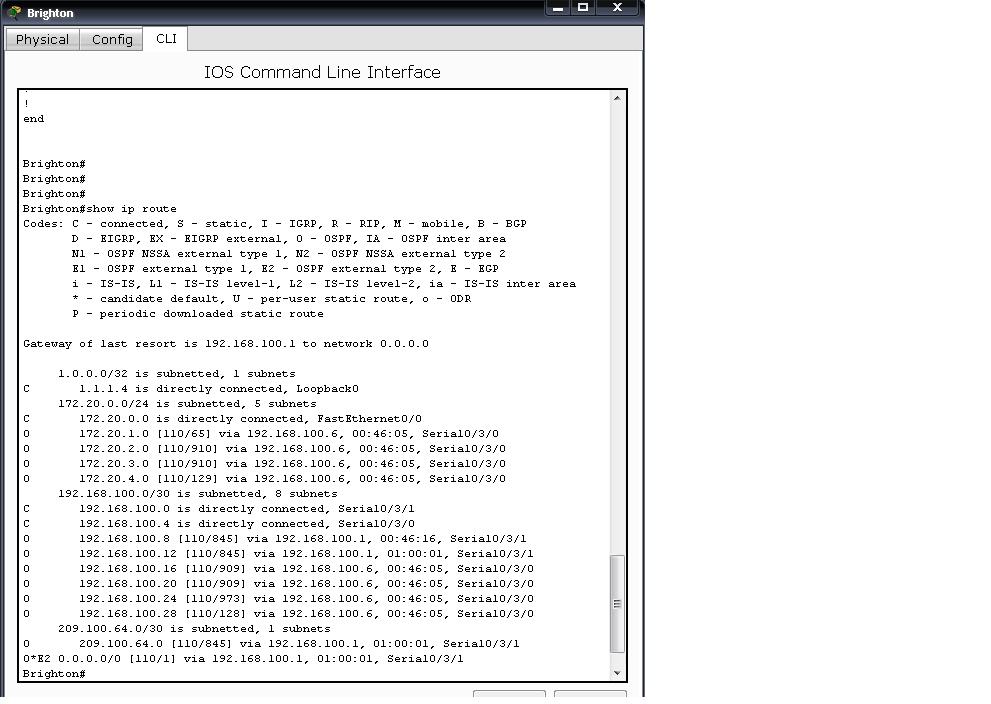Open the Config tab
Viewport: 991px width, 704px height.
click(112, 39)
